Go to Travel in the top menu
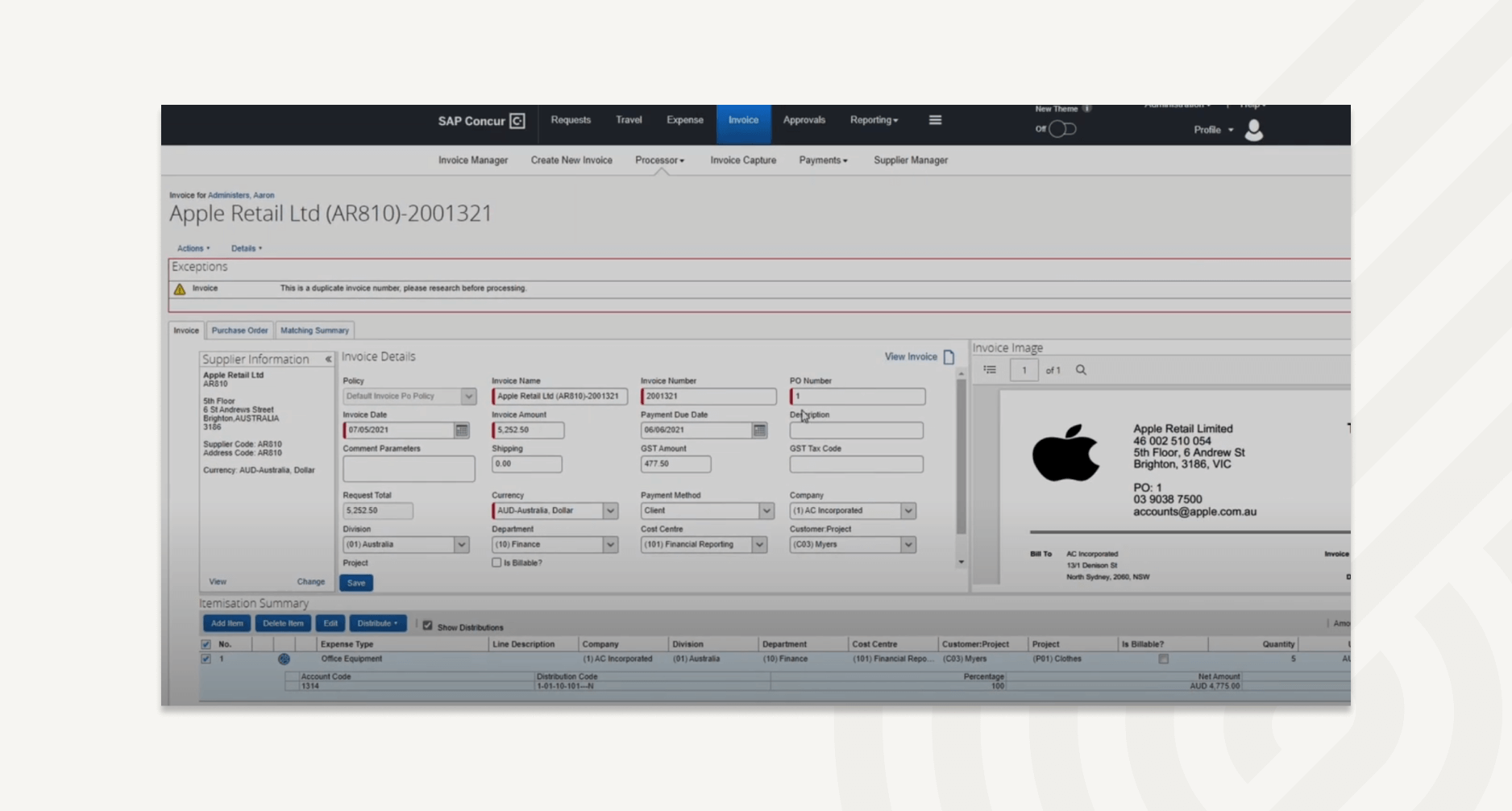1512x811 pixels. [629, 120]
